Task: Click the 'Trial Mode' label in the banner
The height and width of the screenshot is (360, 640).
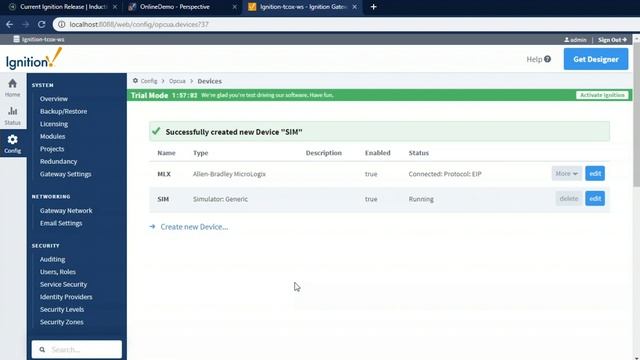Action: coord(149,95)
